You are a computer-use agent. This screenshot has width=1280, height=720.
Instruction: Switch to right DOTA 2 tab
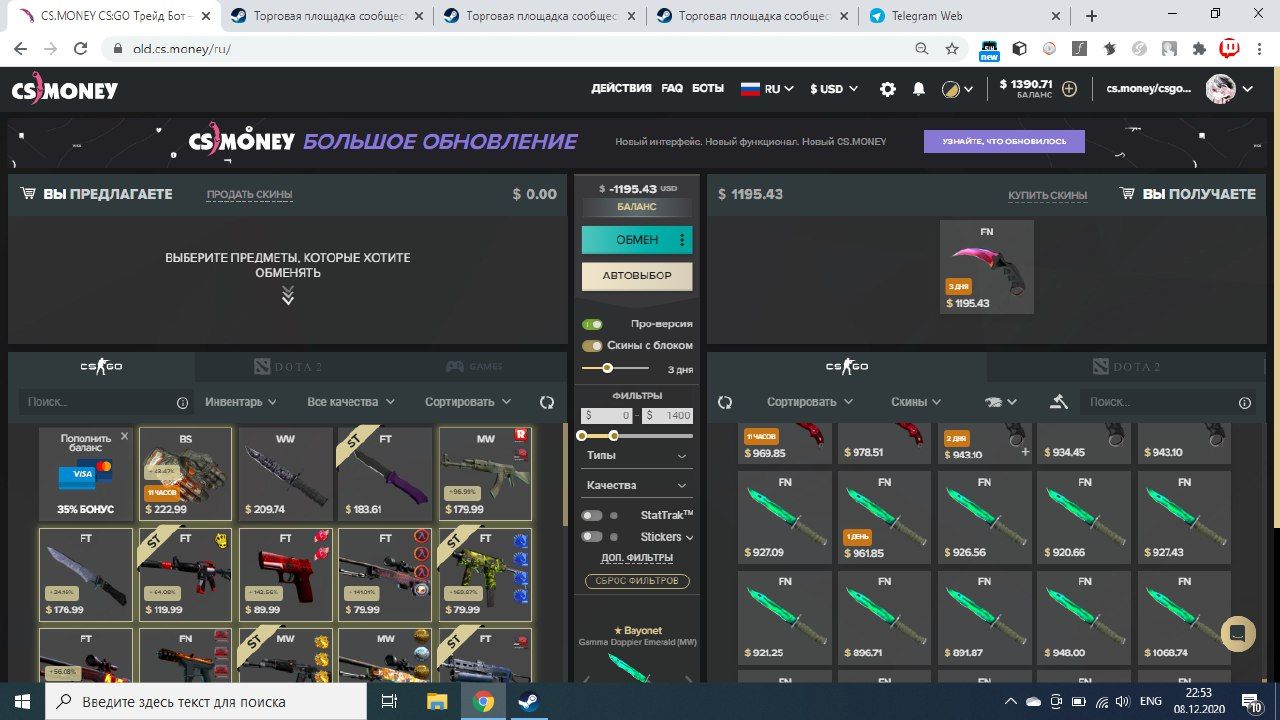point(1126,367)
